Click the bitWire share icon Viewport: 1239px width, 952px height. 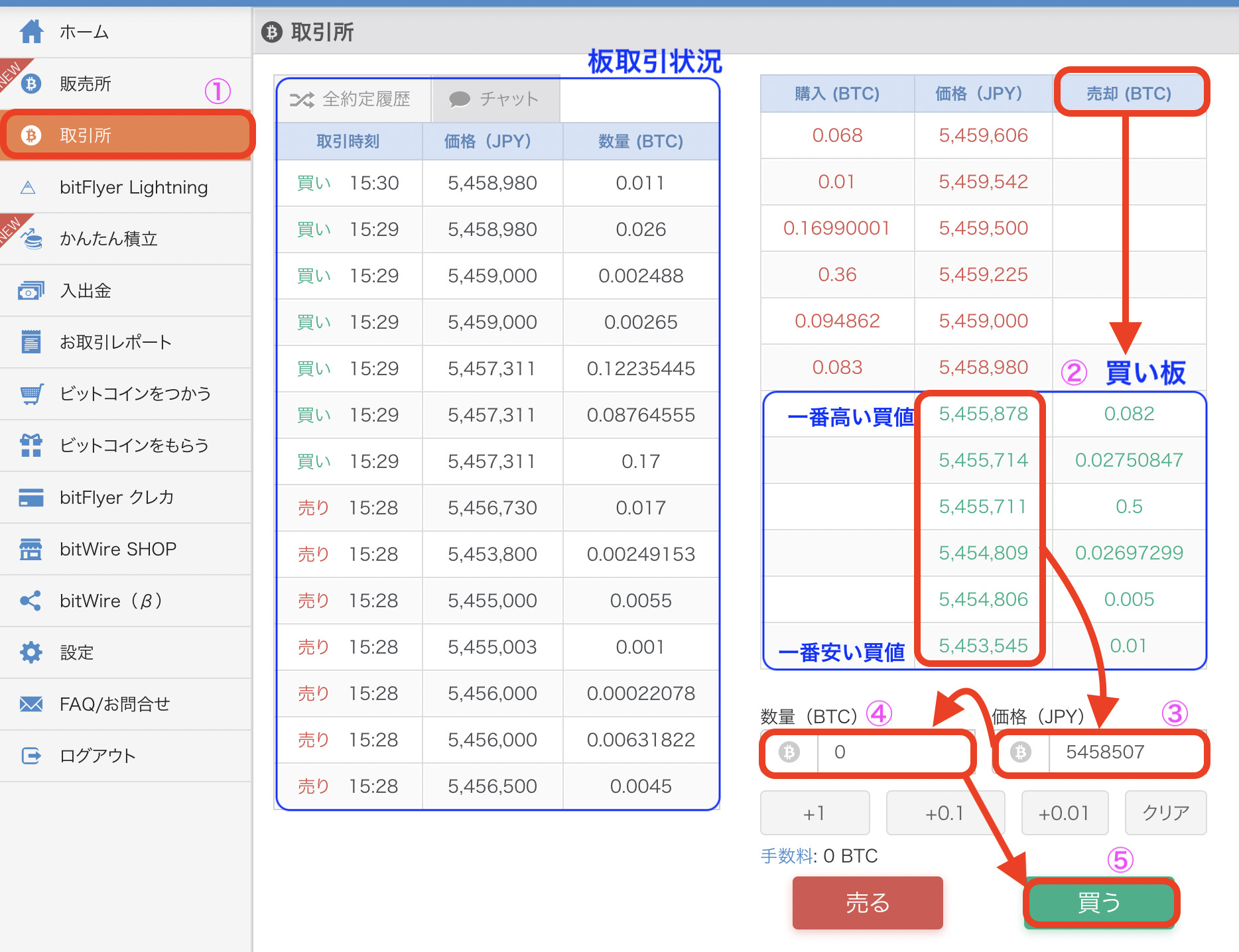click(x=31, y=601)
